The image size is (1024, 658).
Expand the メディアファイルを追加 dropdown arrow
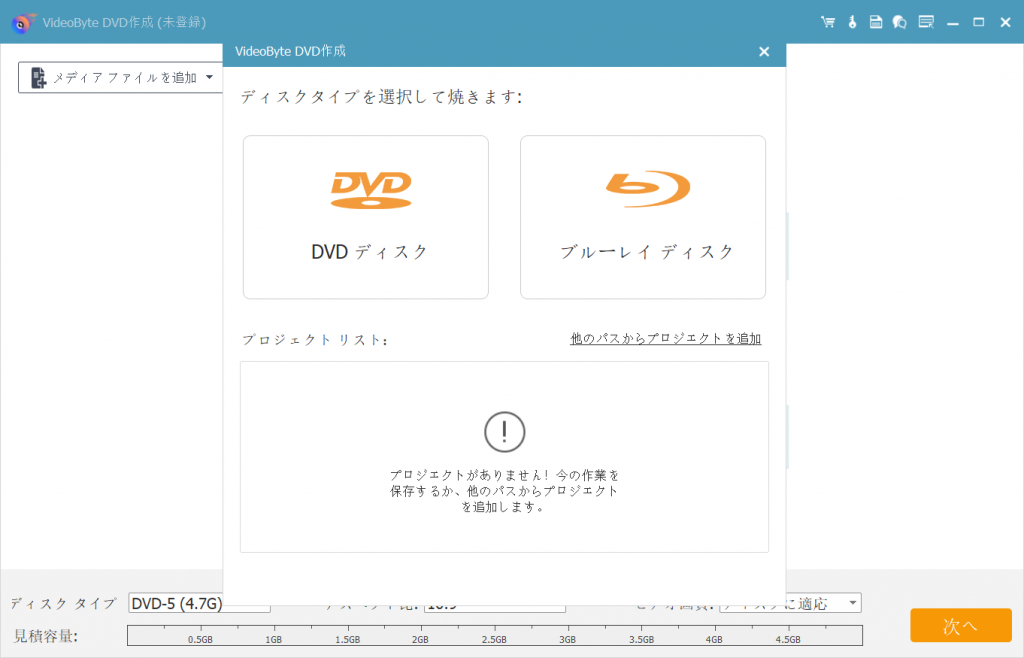click(209, 77)
